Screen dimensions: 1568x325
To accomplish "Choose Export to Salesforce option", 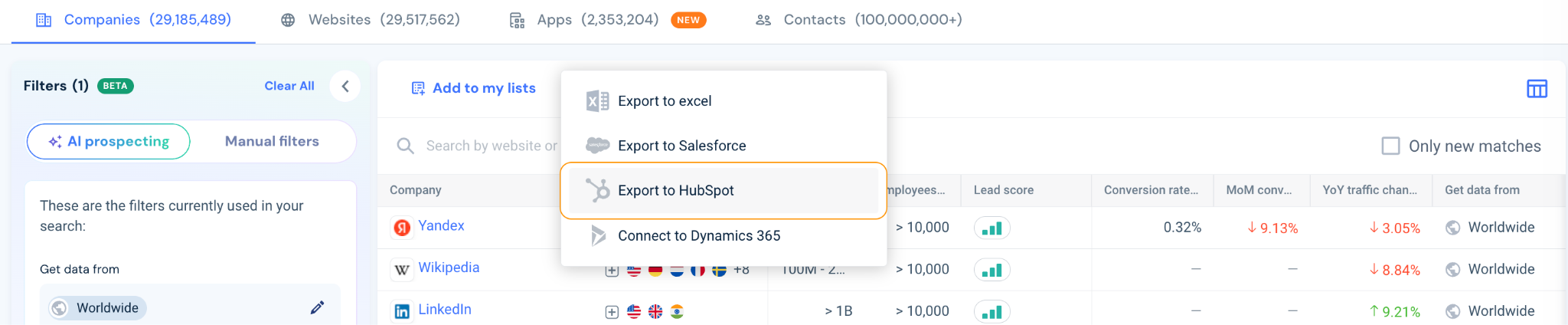I will 724,146.
